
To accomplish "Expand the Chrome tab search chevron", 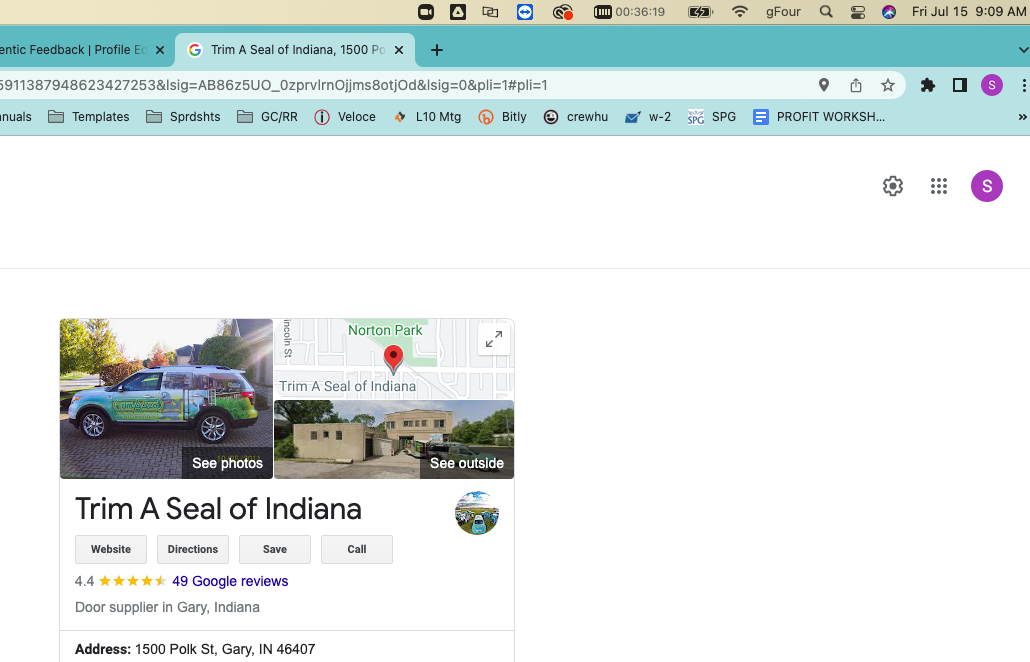I will (1022, 50).
